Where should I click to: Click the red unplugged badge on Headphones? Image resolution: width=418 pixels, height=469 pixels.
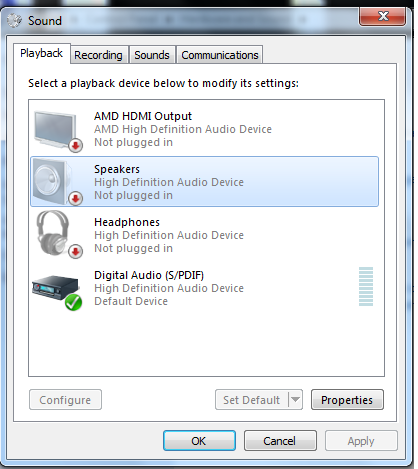click(x=75, y=252)
